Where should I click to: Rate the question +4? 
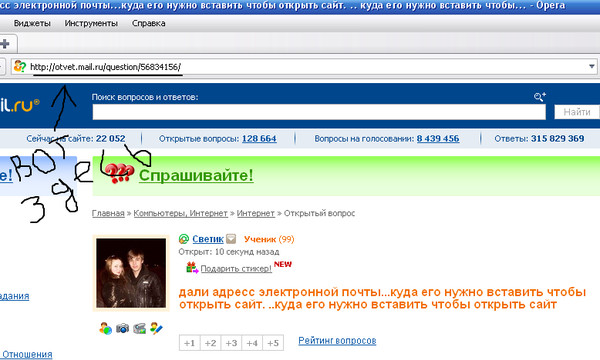[252, 343]
